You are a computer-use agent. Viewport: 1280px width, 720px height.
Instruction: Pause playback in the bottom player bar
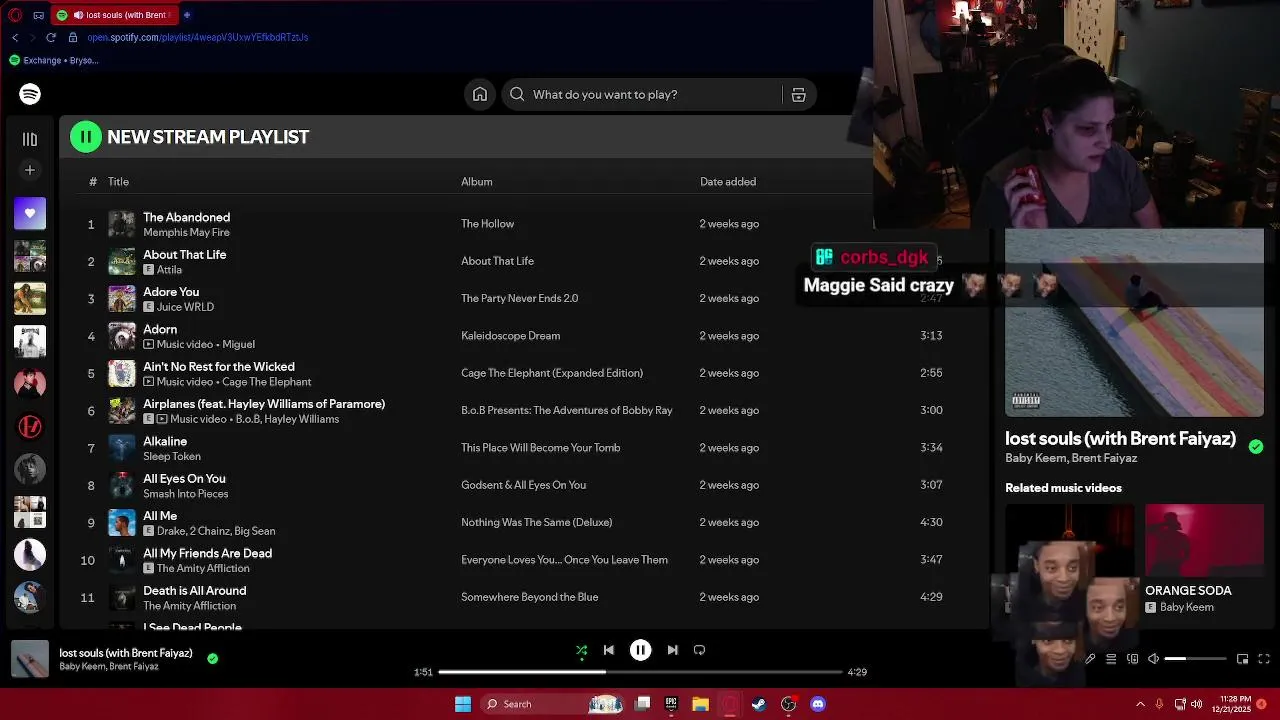(640, 650)
